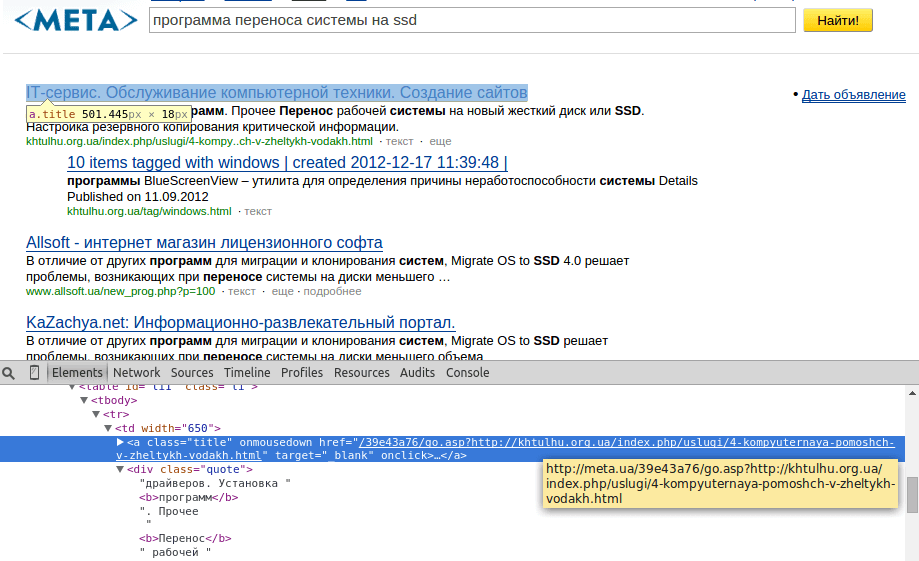Click 'подробнее' under the Allsoft result
919x561 pixels.
[x=332, y=291]
